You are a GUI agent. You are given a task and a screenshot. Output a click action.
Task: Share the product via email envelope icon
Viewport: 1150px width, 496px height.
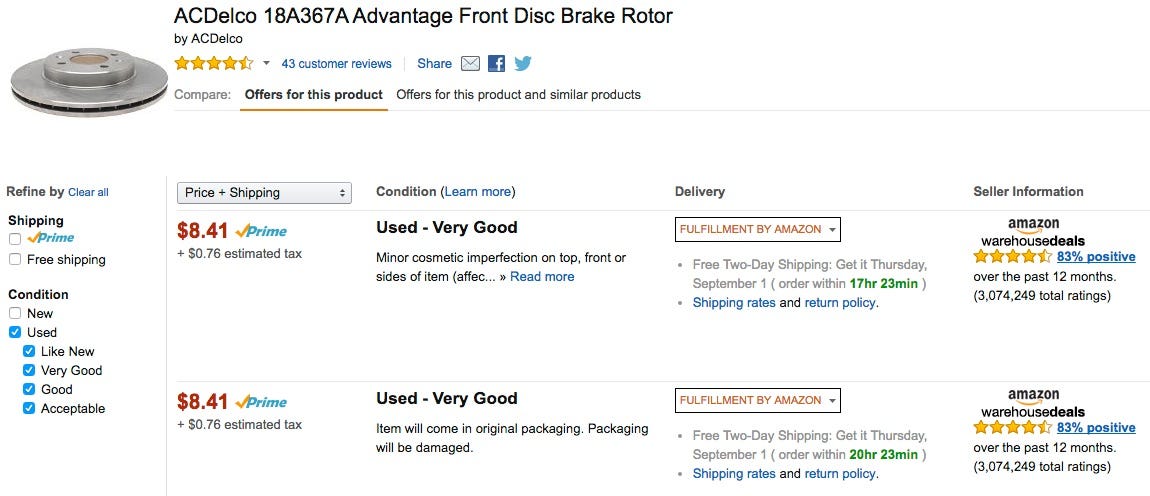point(470,64)
